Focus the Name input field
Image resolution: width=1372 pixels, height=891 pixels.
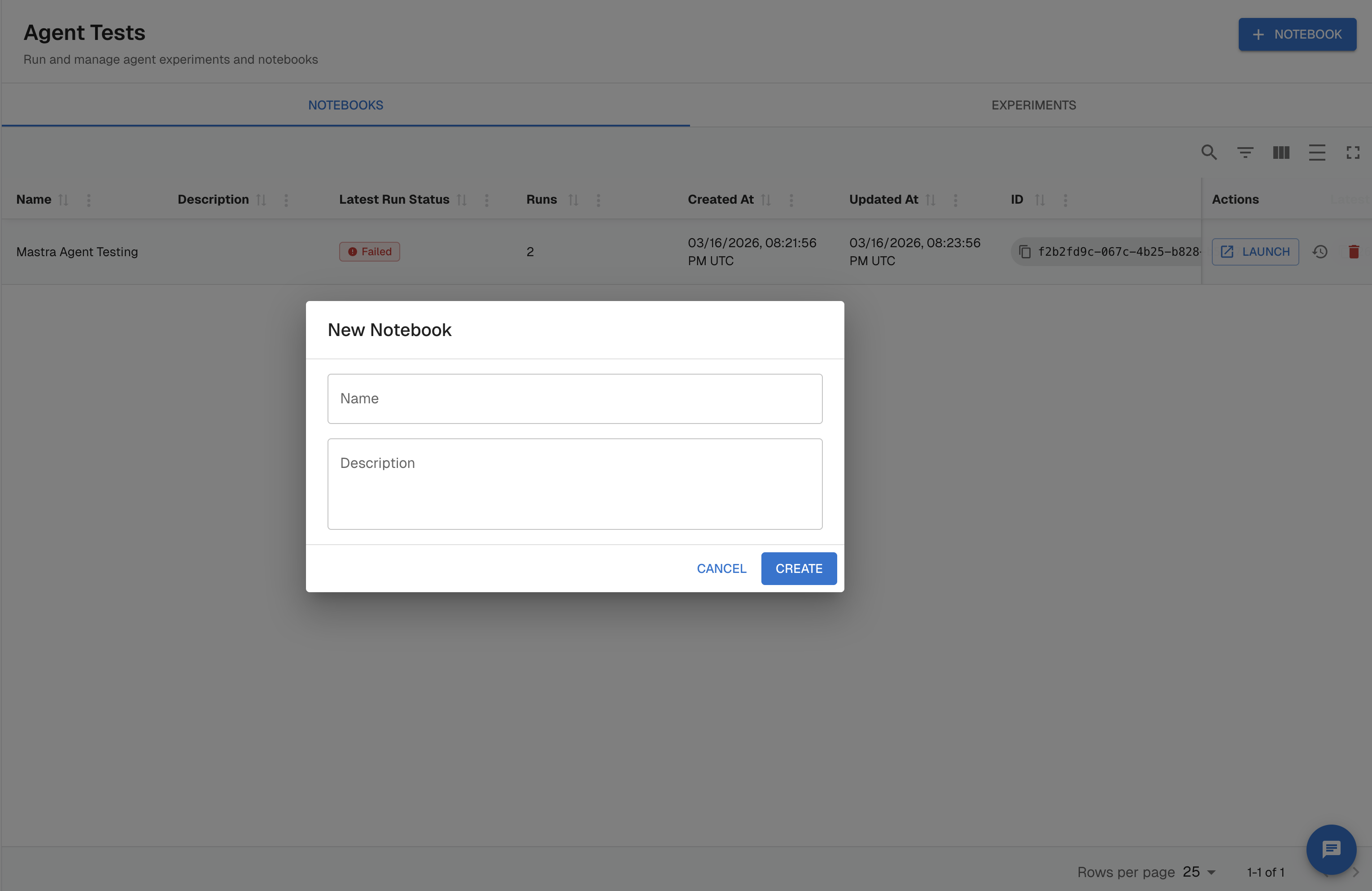point(575,399)
